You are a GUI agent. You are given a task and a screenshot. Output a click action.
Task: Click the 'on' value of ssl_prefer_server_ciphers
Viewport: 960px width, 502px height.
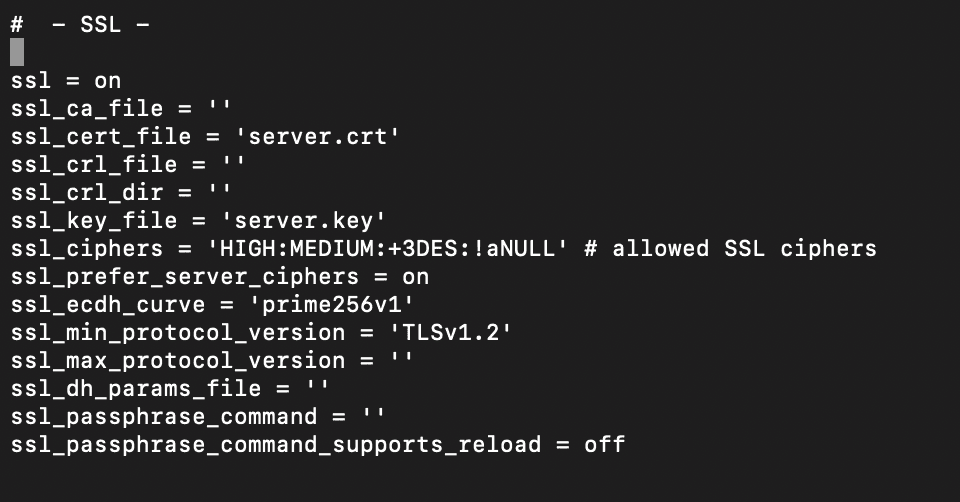pyautogui.click(x=415, y=277)
